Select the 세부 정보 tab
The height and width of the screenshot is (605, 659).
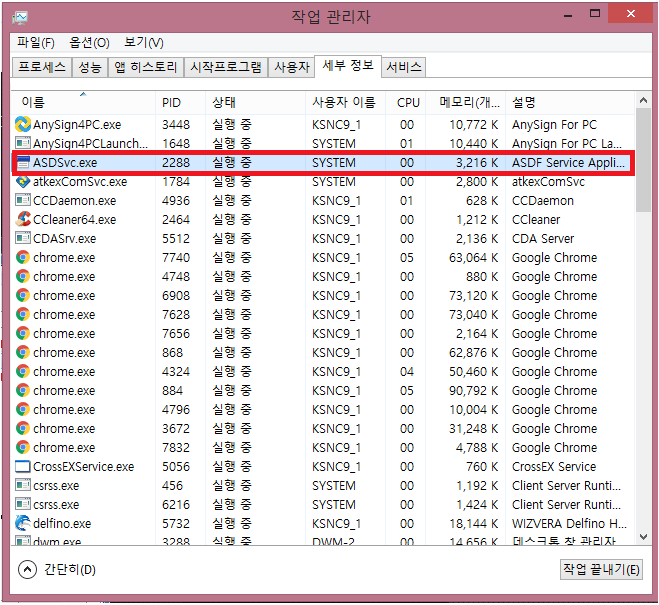[x=348, y=66]
